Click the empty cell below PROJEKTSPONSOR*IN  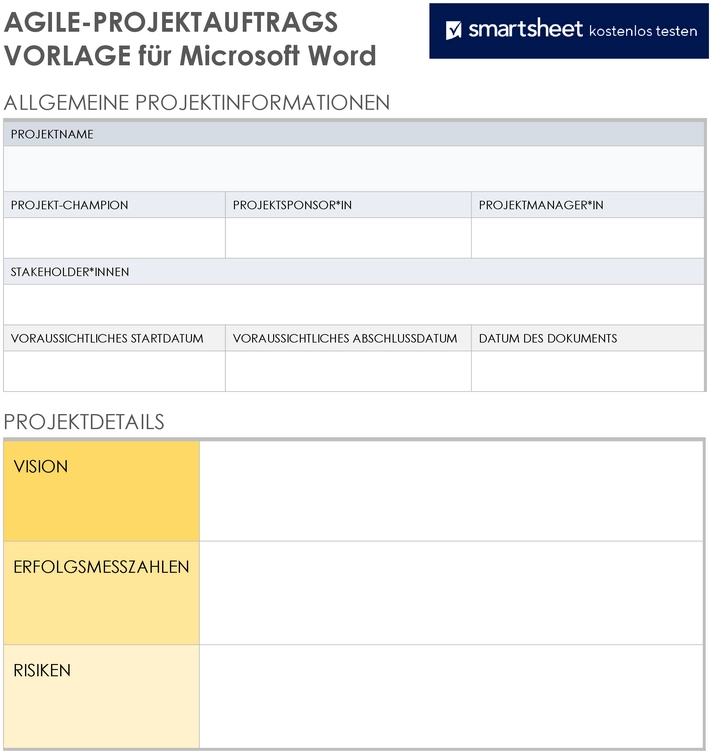click(348, 238)
